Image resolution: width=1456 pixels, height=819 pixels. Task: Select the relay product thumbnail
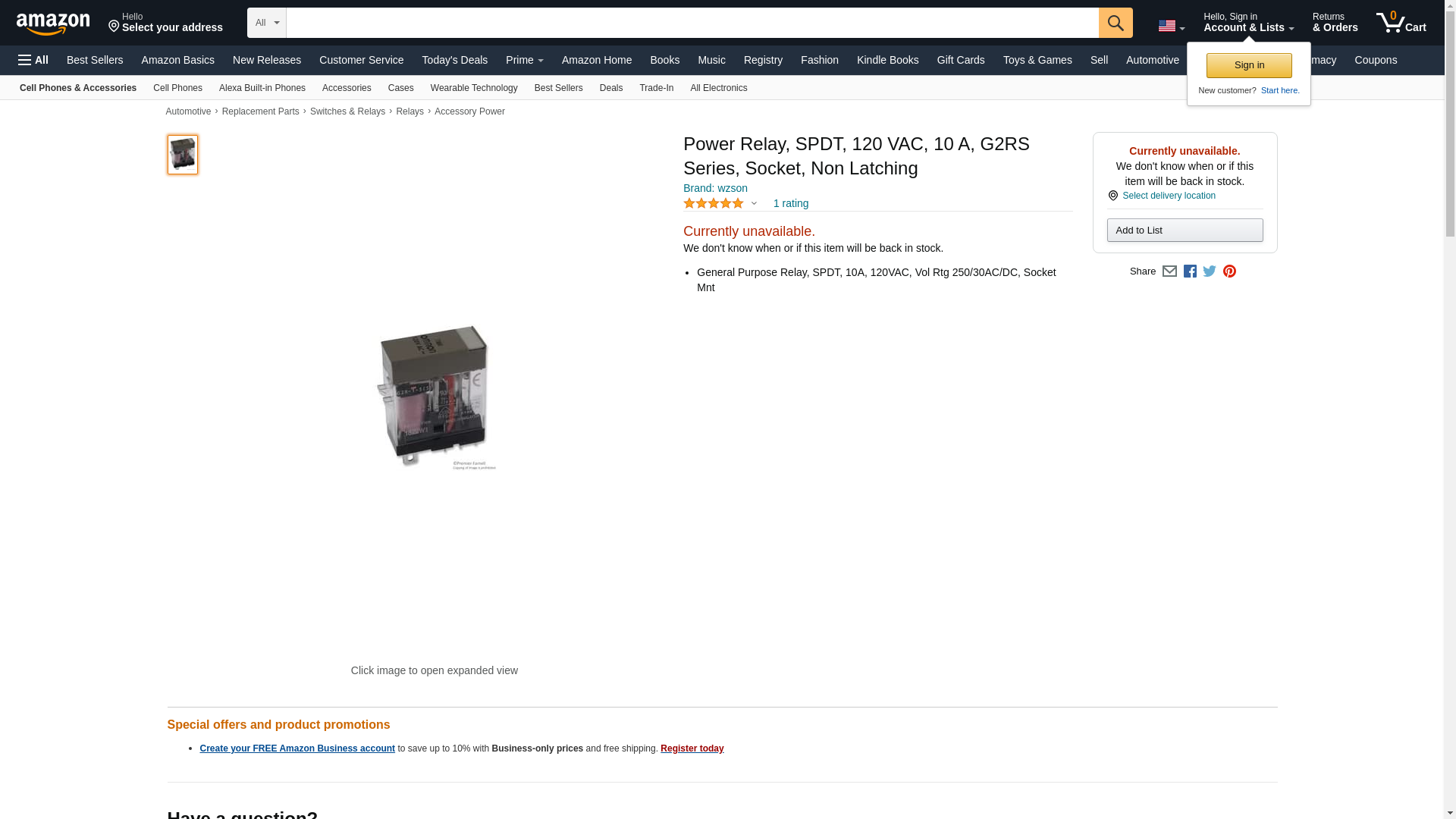183,155
